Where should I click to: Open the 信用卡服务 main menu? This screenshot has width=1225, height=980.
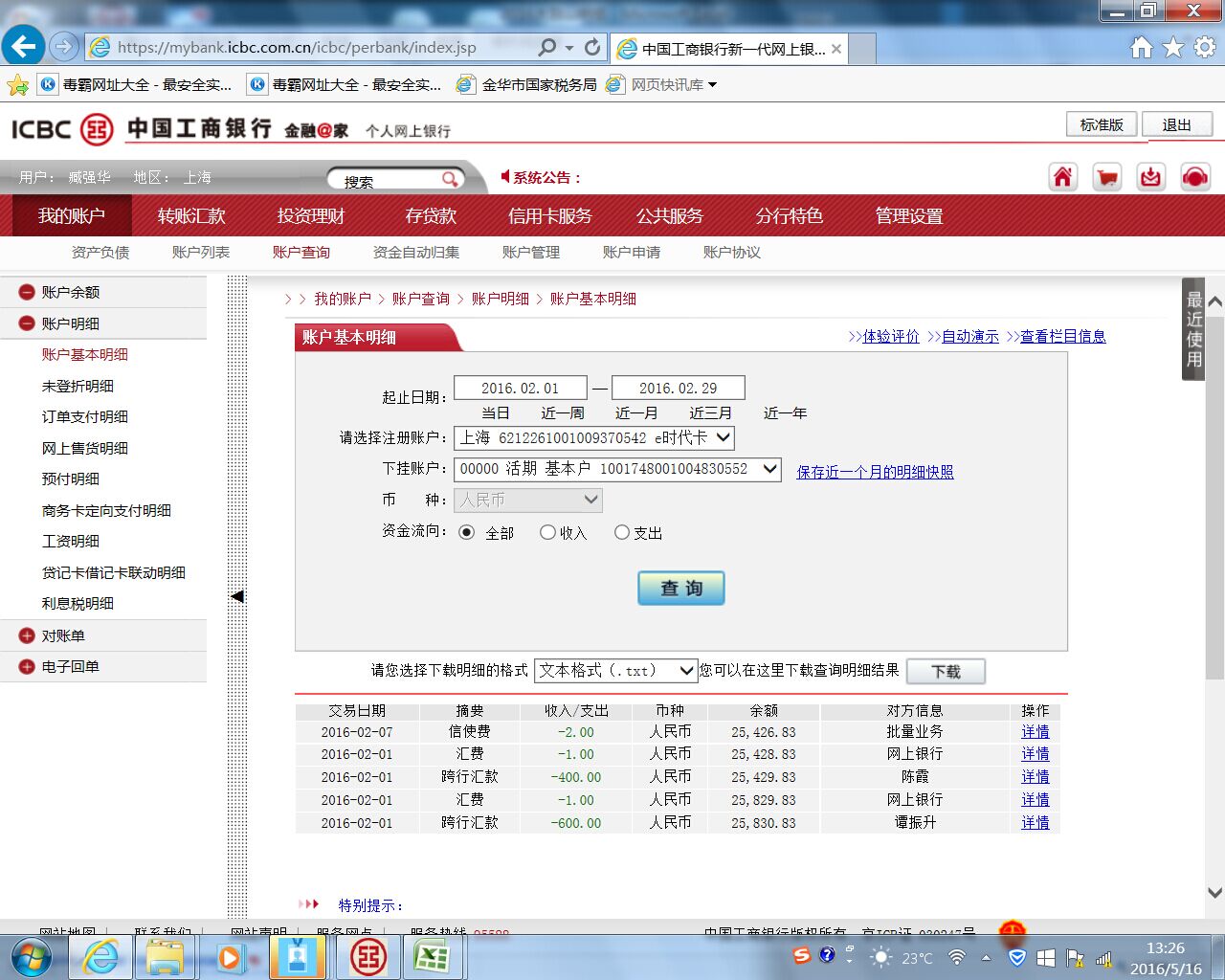pos(549,216)
